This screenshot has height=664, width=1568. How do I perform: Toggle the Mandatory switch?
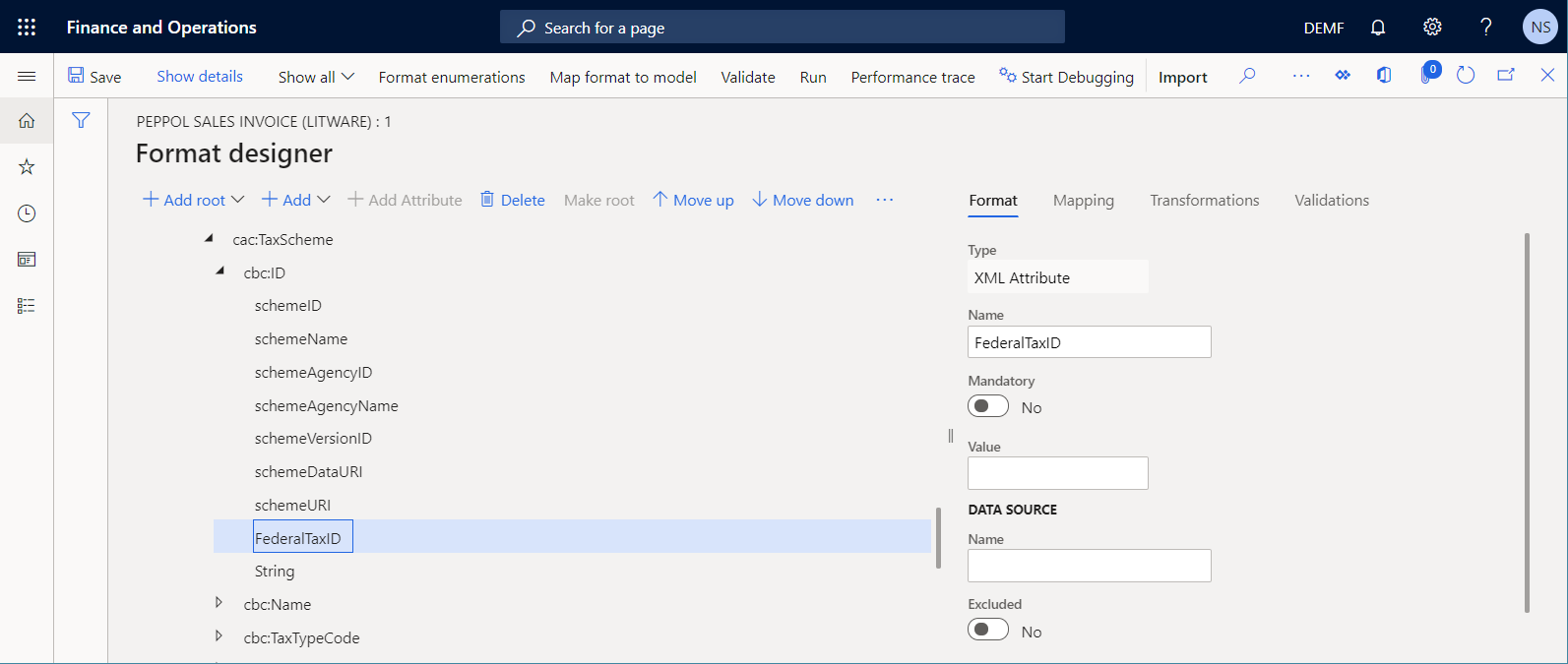[x=988, y=406]
